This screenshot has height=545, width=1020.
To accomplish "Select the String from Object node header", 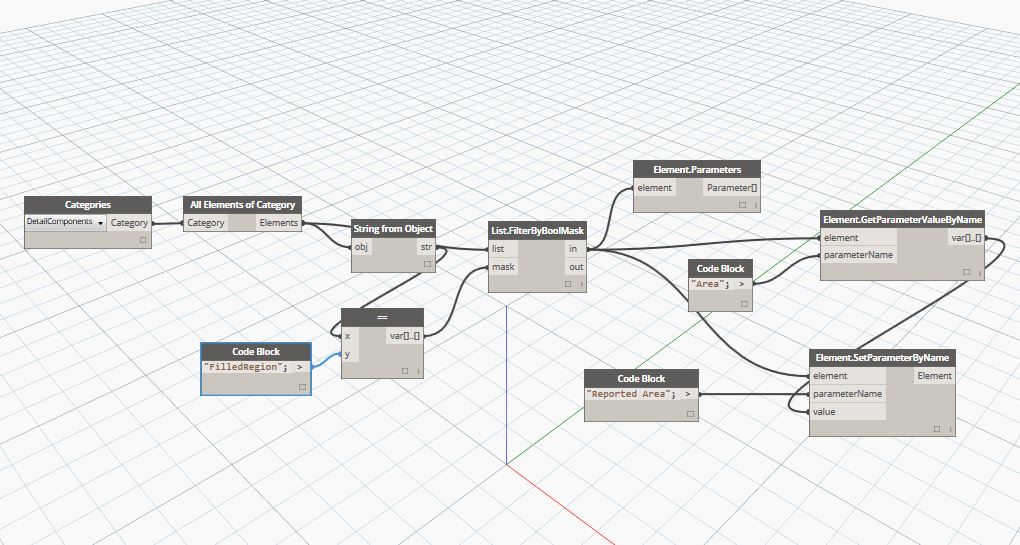I will (x=394, y=229).
